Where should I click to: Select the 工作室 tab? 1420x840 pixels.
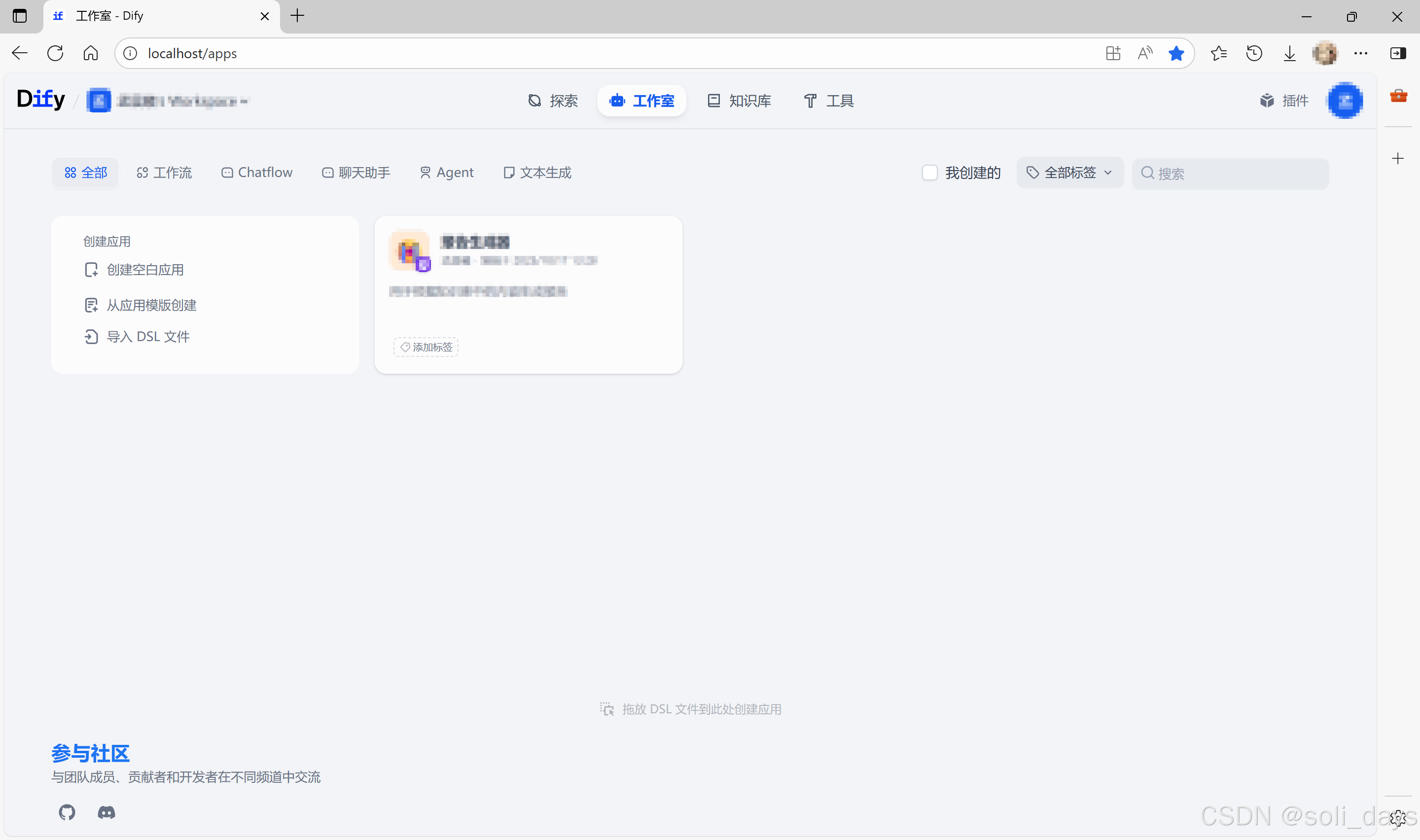pos(641,101)
